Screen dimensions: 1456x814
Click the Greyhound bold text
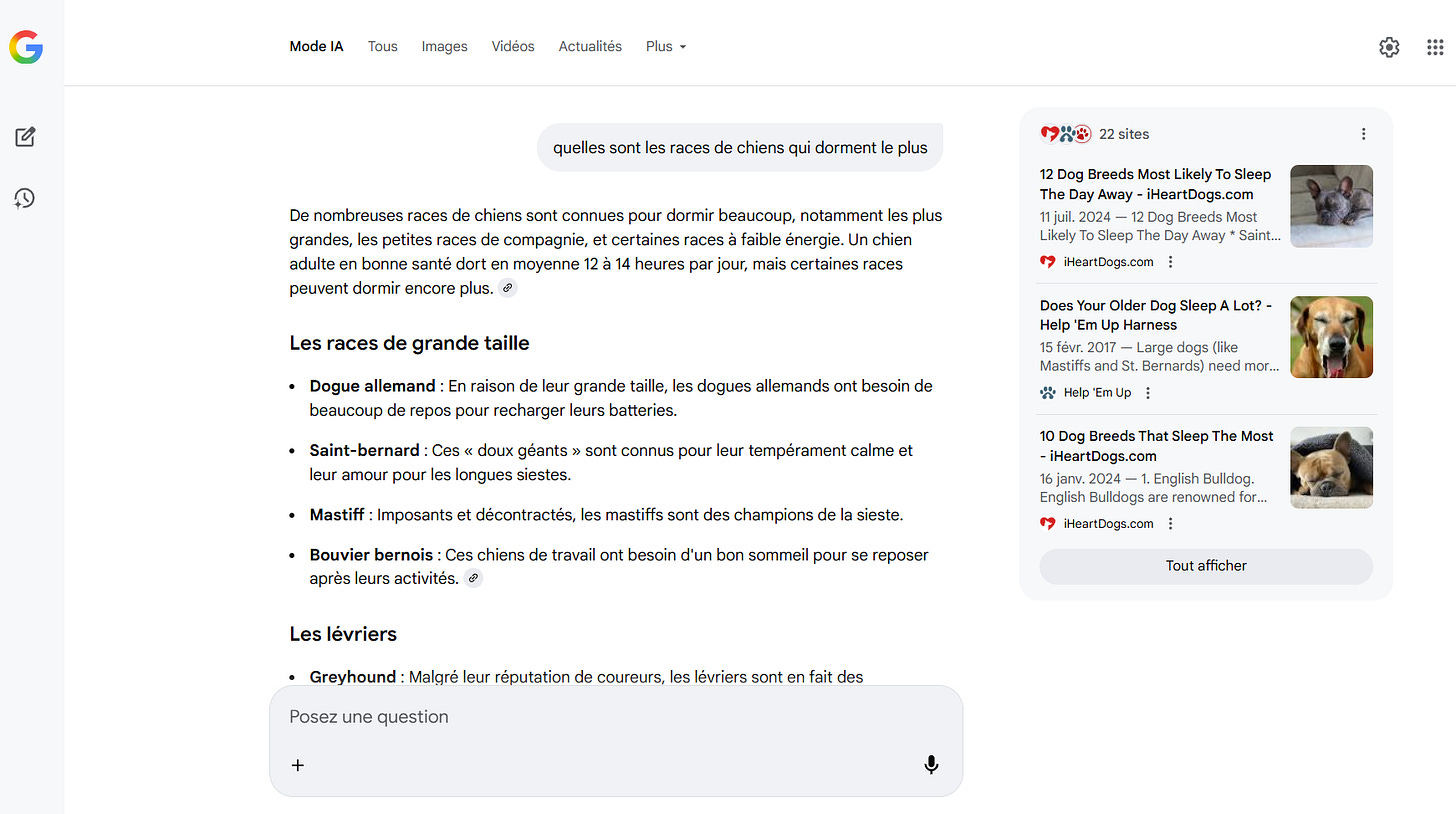(x=353, y=677)
